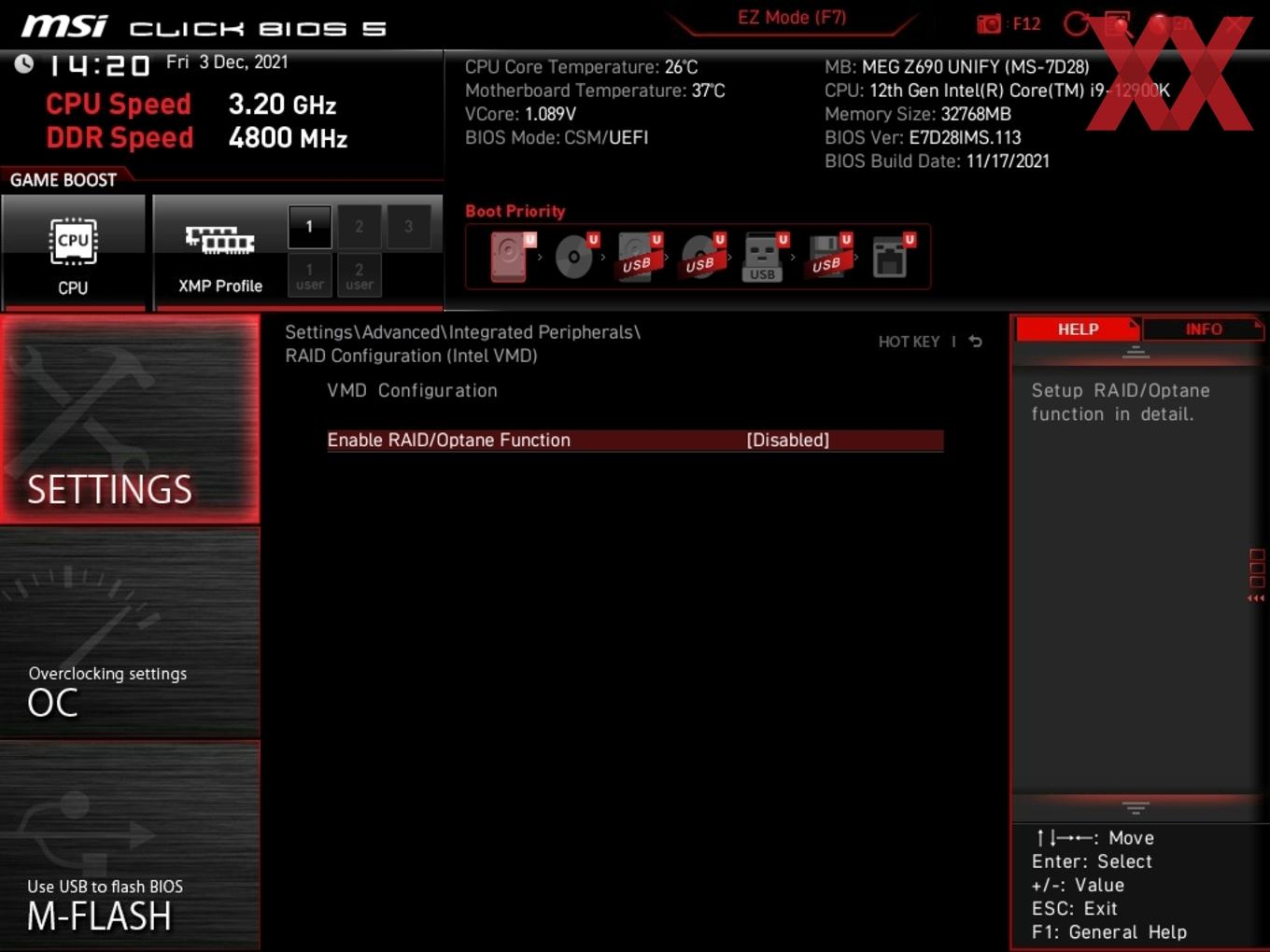
Task: Click the circular arrow refresh icon
Action: [1076, 24]
